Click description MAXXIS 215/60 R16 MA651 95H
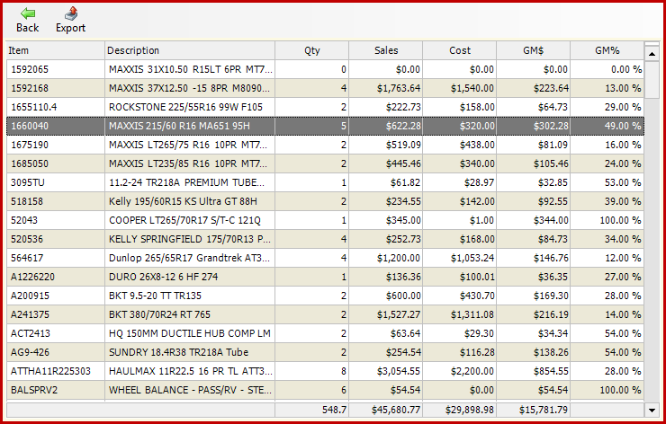666x424 pixels. (x=179, y=126)
